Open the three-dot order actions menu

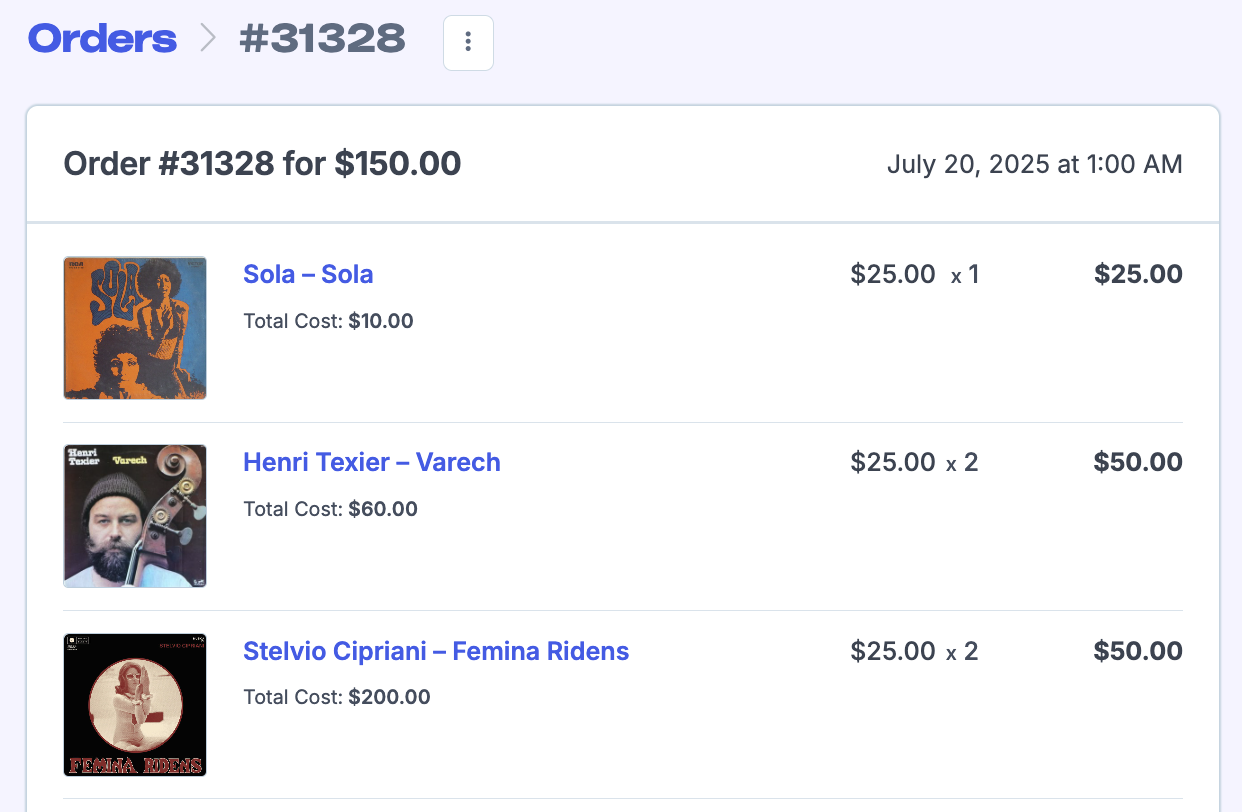coord(468,43)
